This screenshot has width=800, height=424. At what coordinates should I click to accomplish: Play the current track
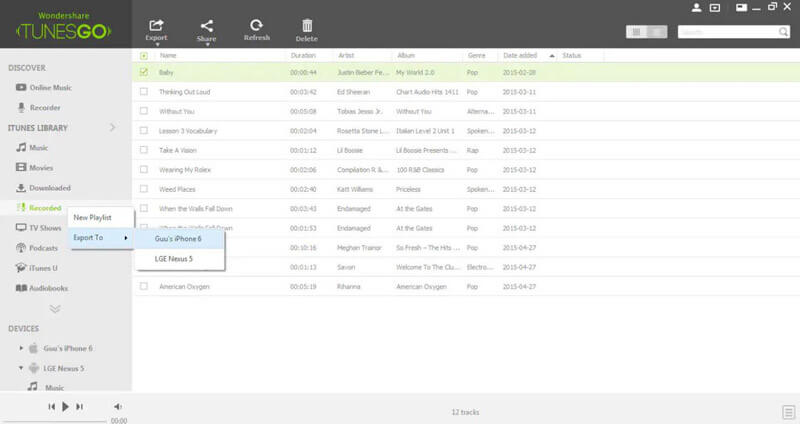[65, 407]
